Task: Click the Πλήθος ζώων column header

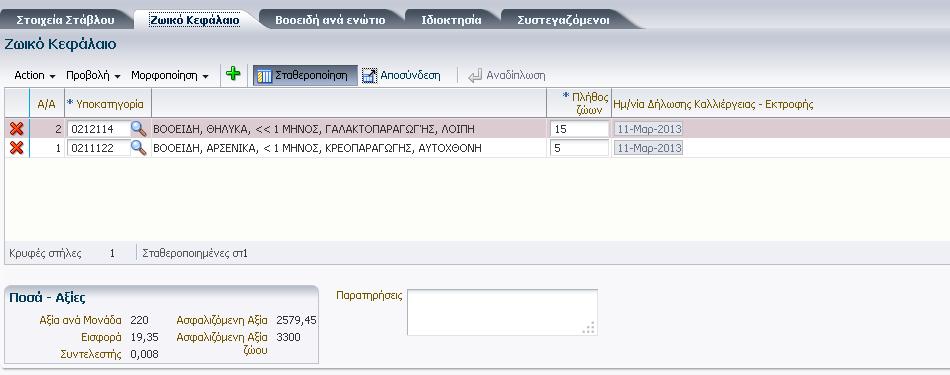Action: tap(579, 104)
